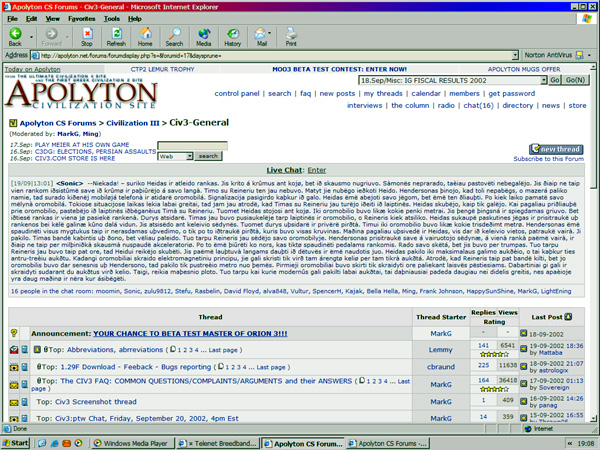Click the Back navigation button
Screen dimensions: 600x450
pos(15,36)
